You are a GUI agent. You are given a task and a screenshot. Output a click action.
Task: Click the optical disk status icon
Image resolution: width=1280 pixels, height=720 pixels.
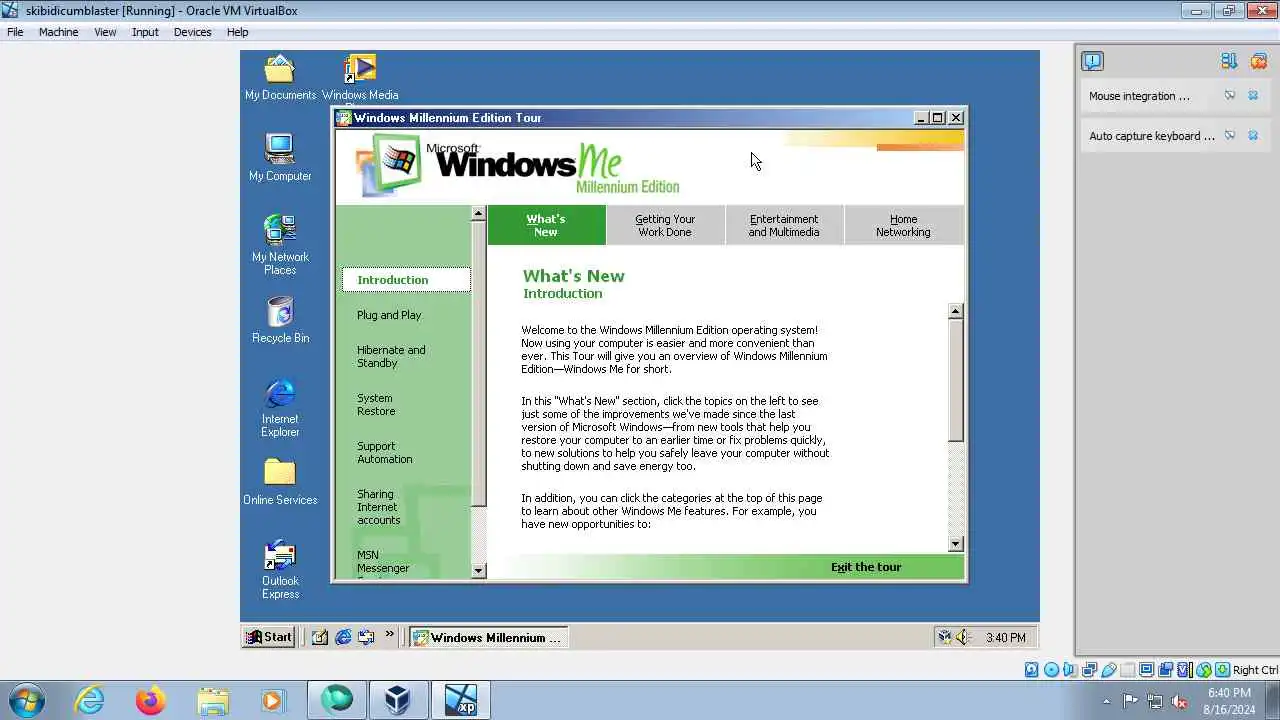(x=1051, y=670)
